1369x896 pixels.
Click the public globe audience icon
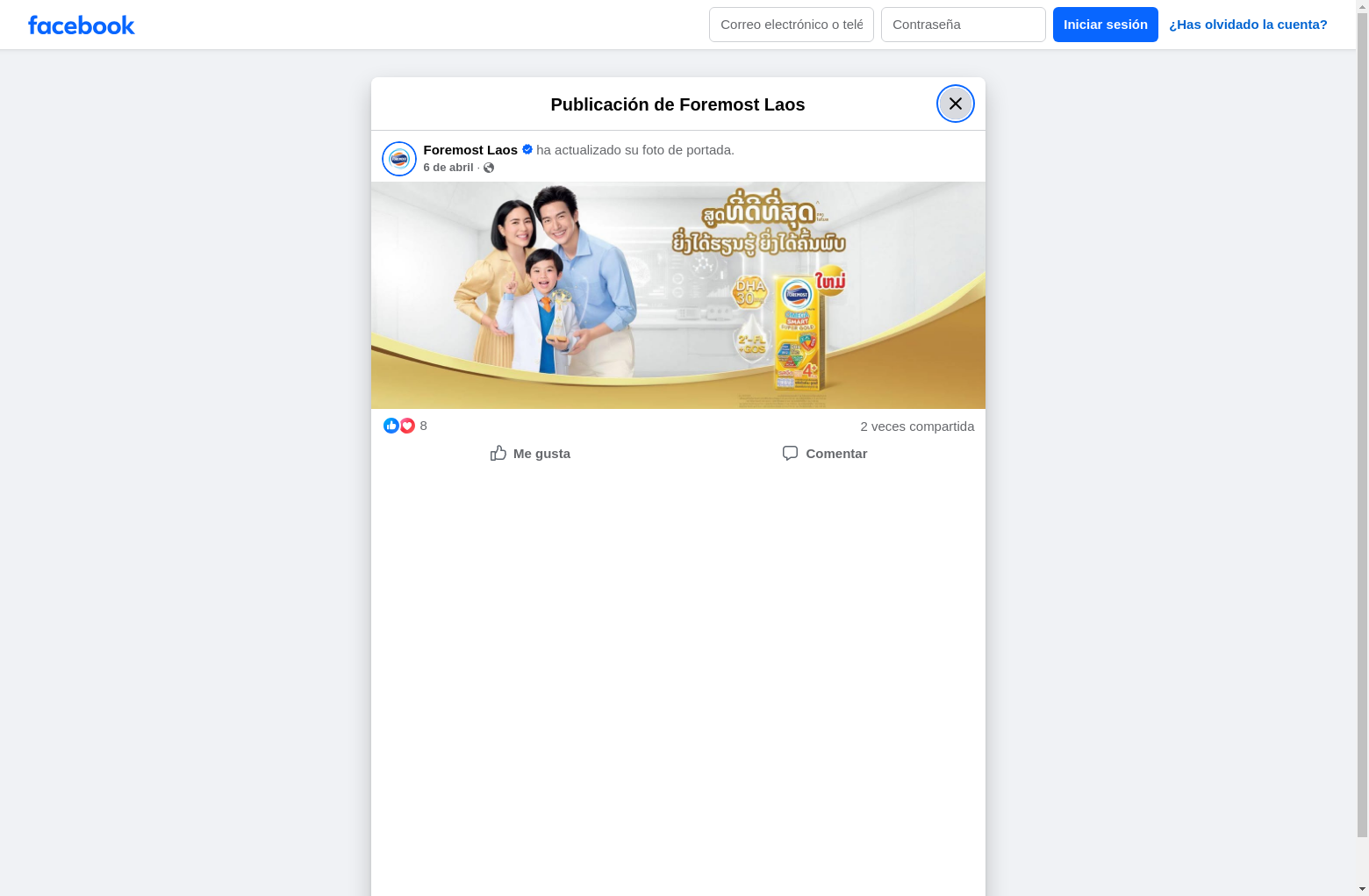(489, 168)
